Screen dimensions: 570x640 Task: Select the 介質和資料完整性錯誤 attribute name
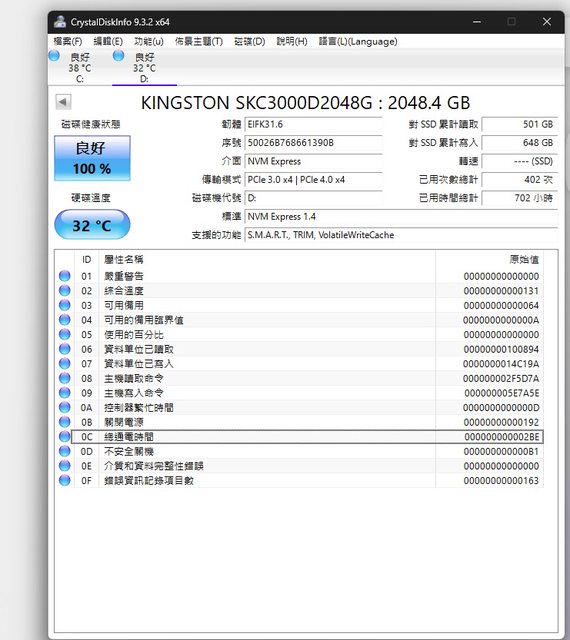point(154,466)
